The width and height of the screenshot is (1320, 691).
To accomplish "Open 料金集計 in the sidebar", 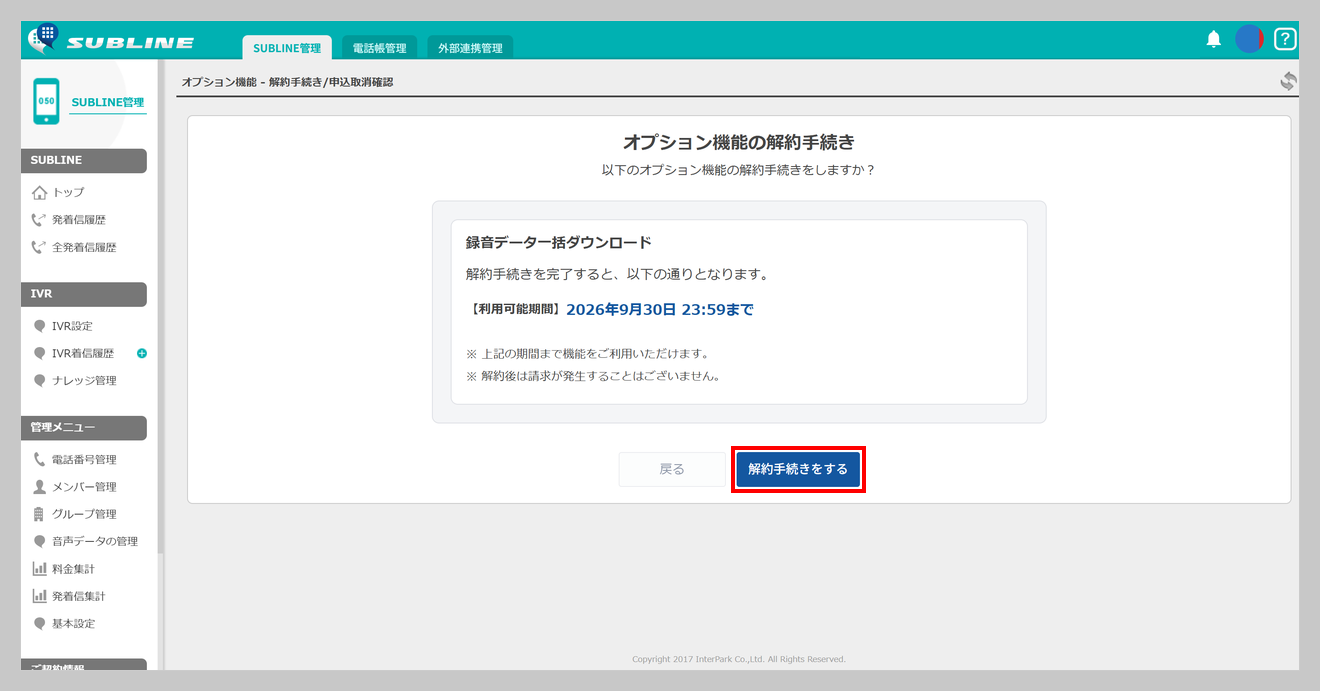I will click(73, 569).
